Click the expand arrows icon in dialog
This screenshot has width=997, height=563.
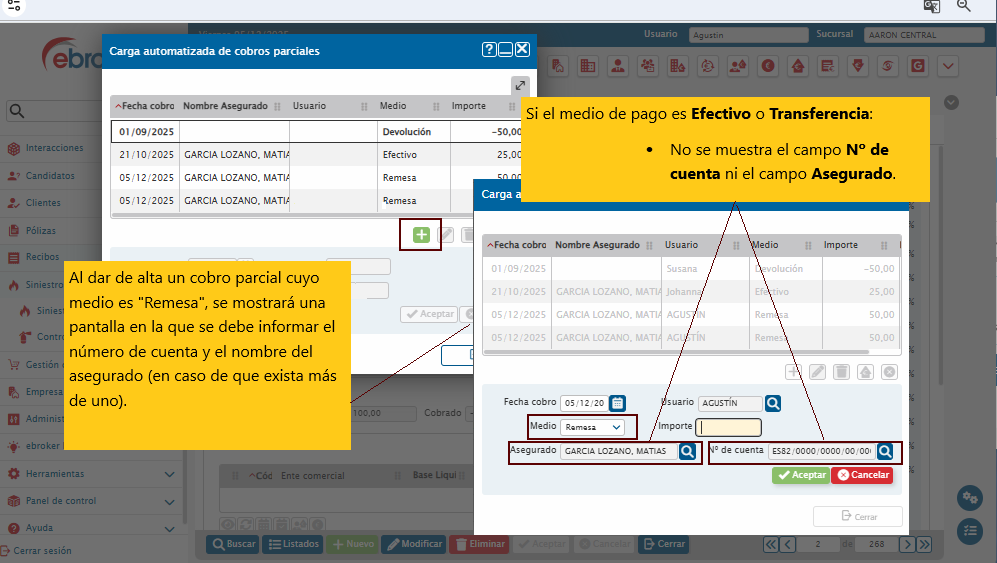click(519, 86)
